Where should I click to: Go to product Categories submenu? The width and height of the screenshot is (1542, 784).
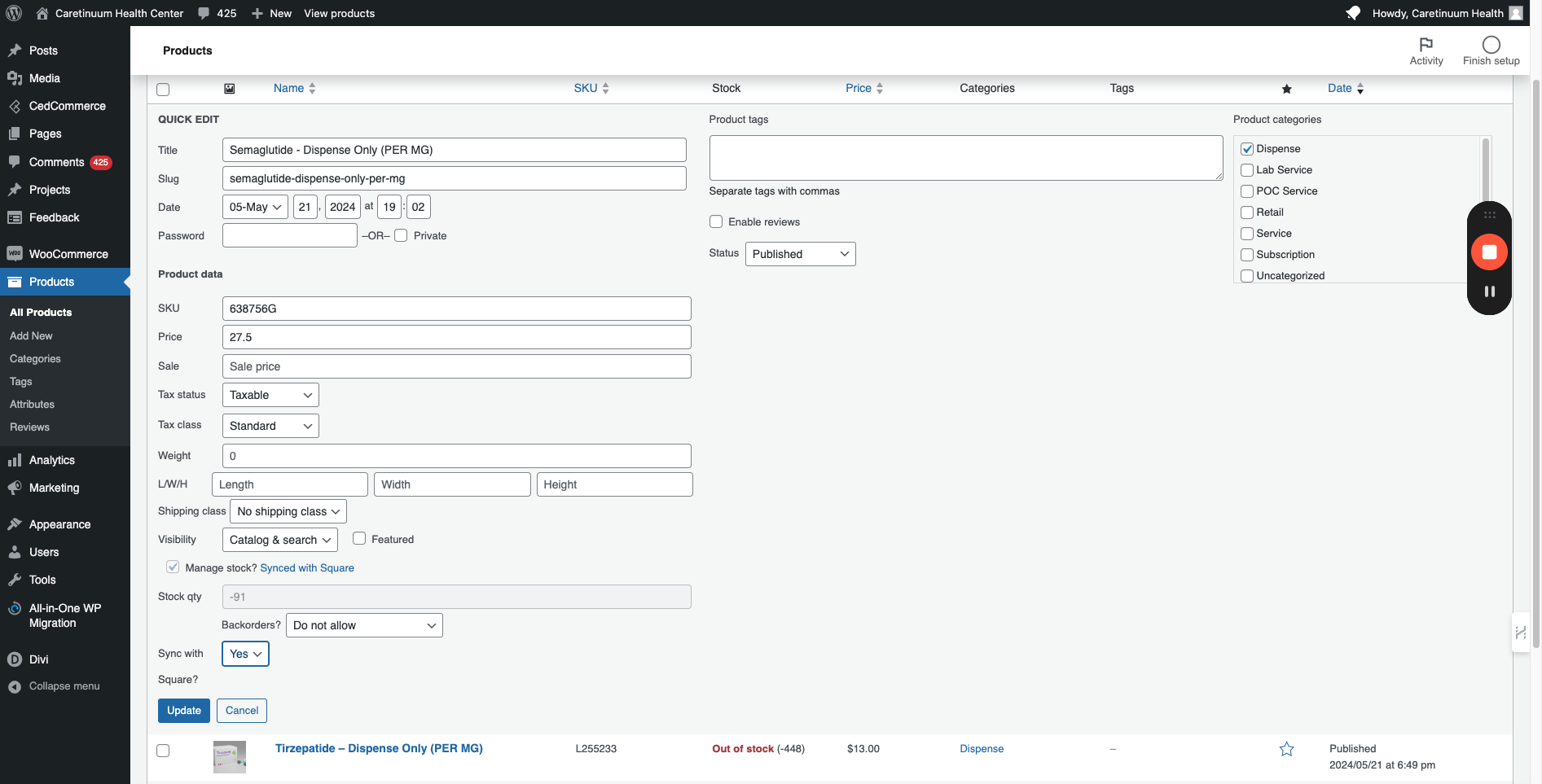tap(35, 358)
